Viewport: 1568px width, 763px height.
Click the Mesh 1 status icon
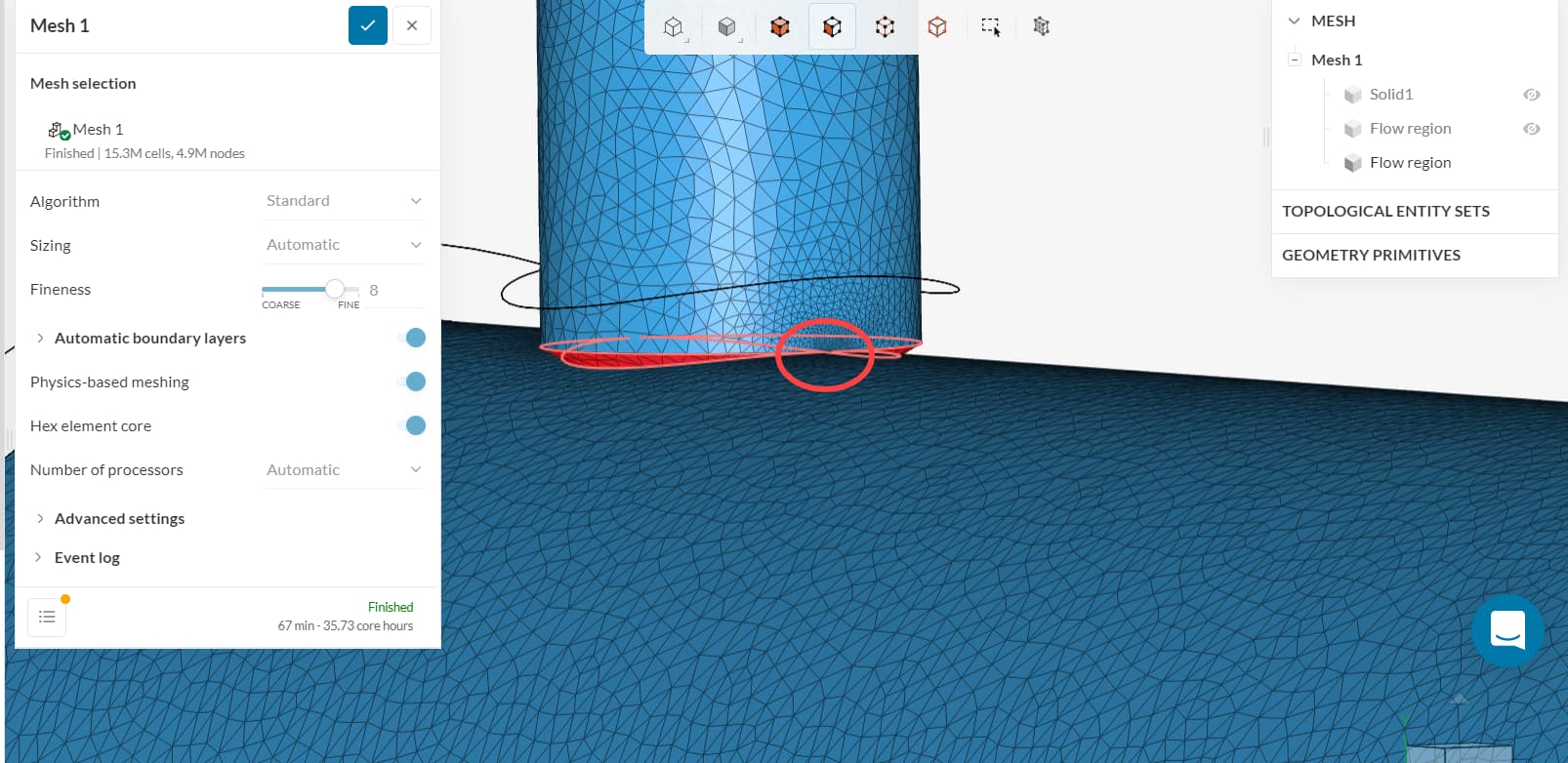59,130
